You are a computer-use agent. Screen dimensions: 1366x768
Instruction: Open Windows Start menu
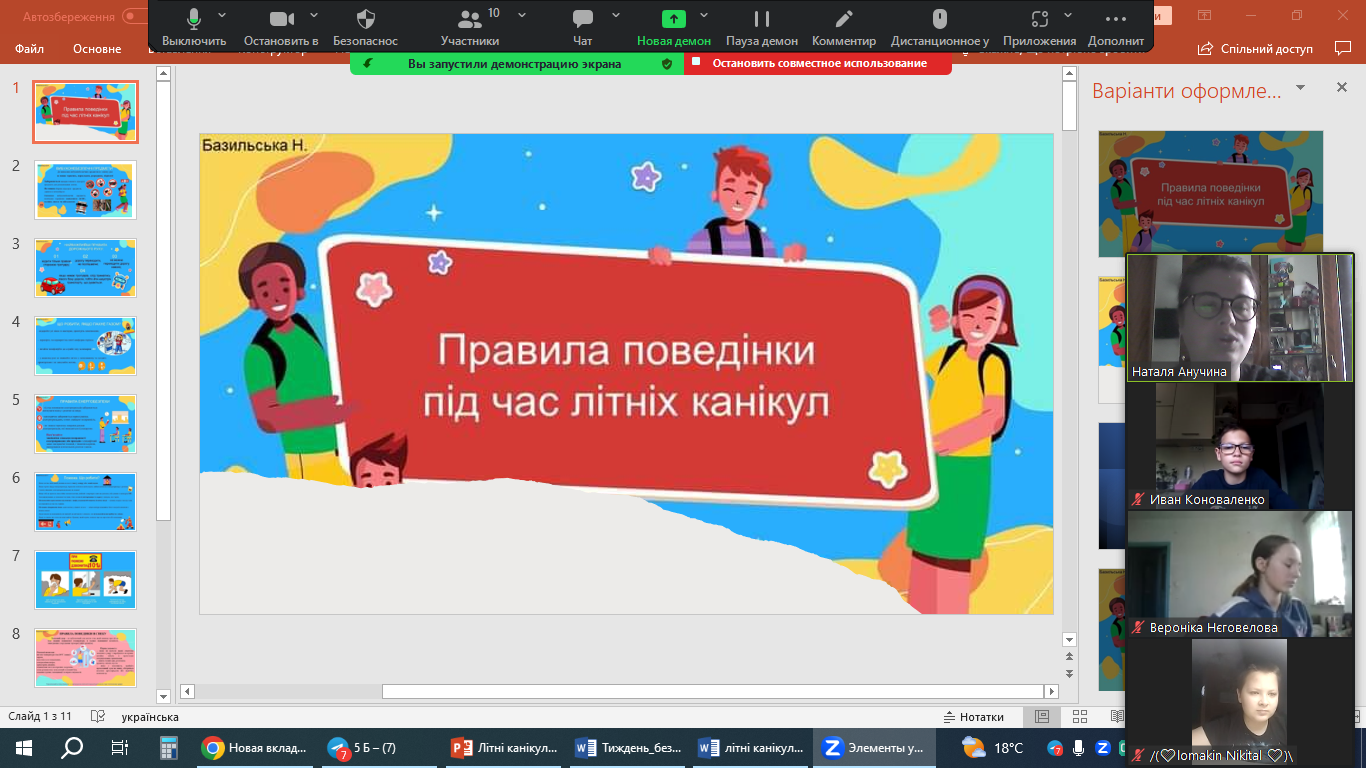point(24,747)
